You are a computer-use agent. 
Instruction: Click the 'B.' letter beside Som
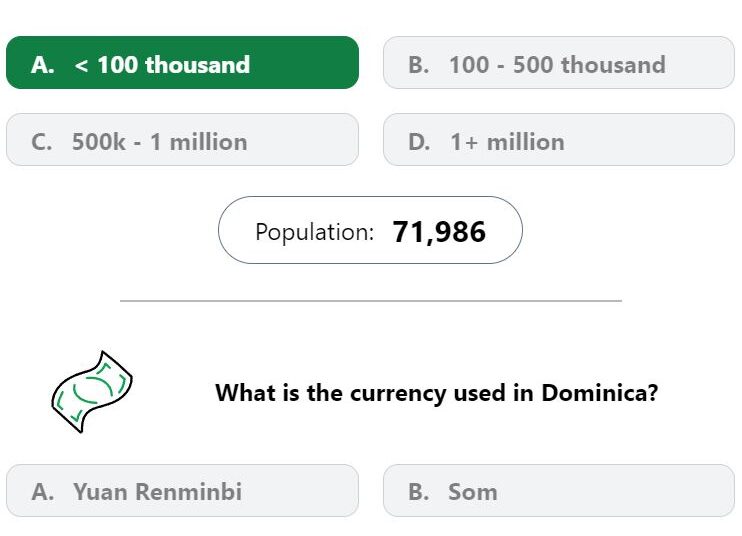(x=419, y=492)
